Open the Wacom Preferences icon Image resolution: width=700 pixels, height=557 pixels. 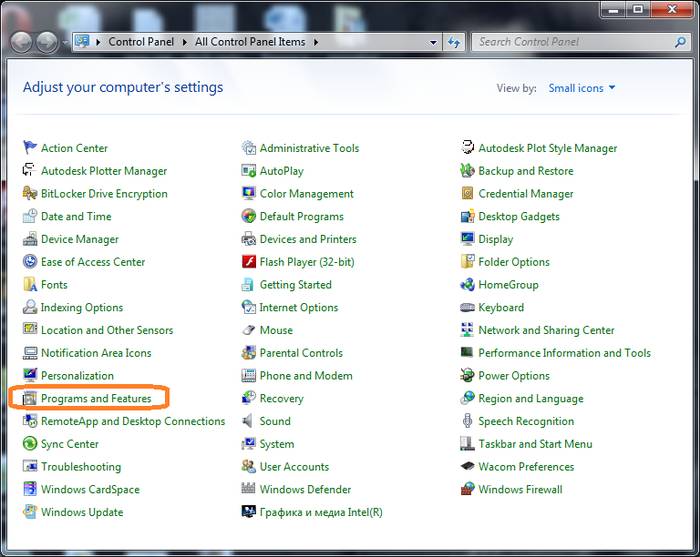coord(467,467)
